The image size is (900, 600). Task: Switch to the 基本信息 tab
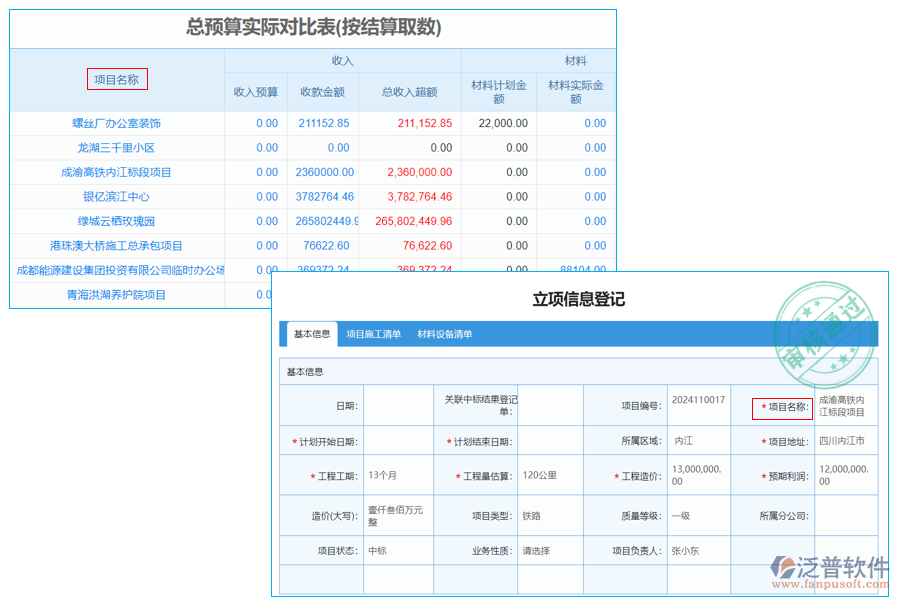pos(311,335)
